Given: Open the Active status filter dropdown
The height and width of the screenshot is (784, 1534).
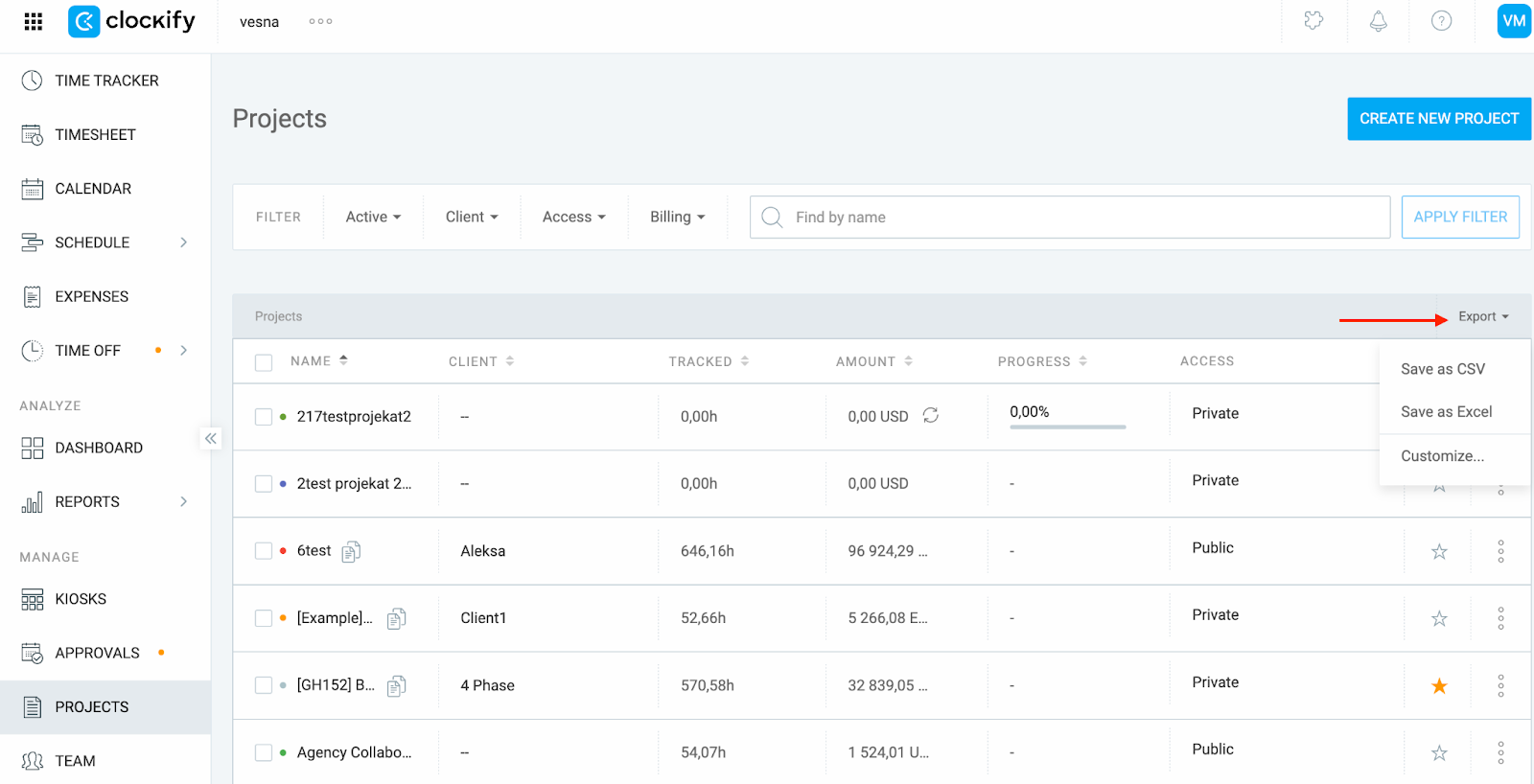Looking at the screenshot, I should coord(373,218).
